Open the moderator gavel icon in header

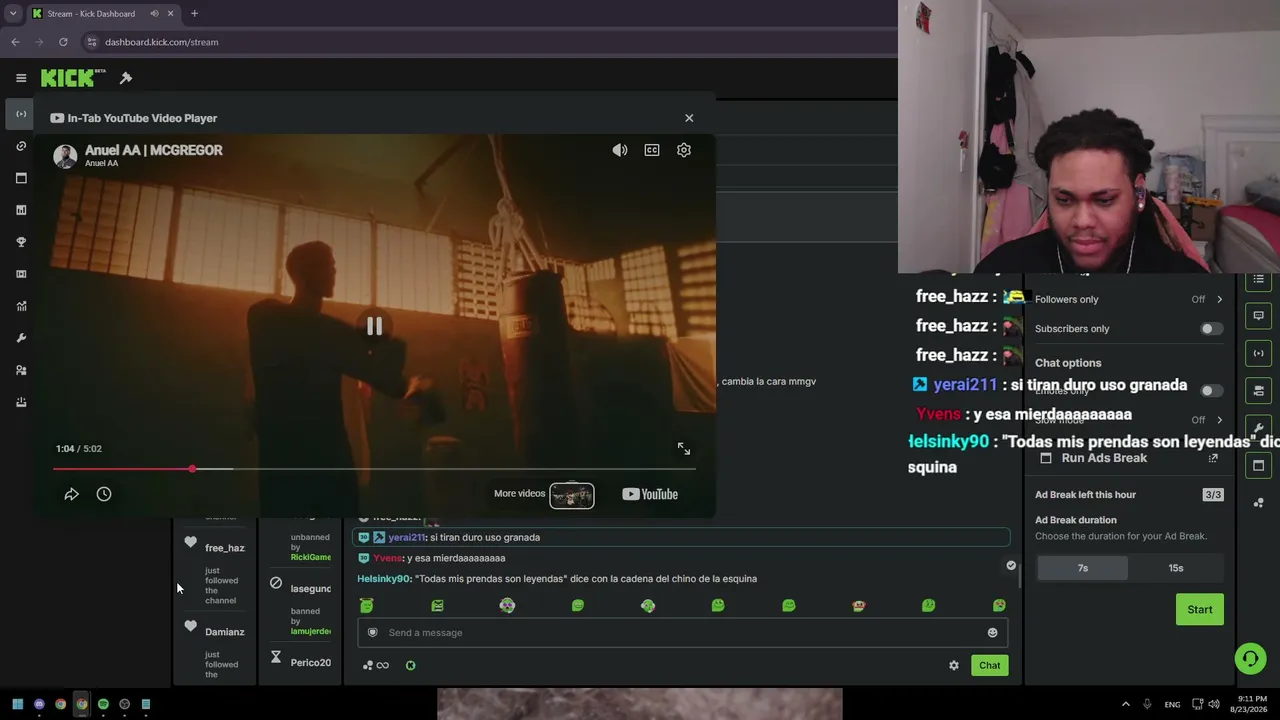coord(126,78)
